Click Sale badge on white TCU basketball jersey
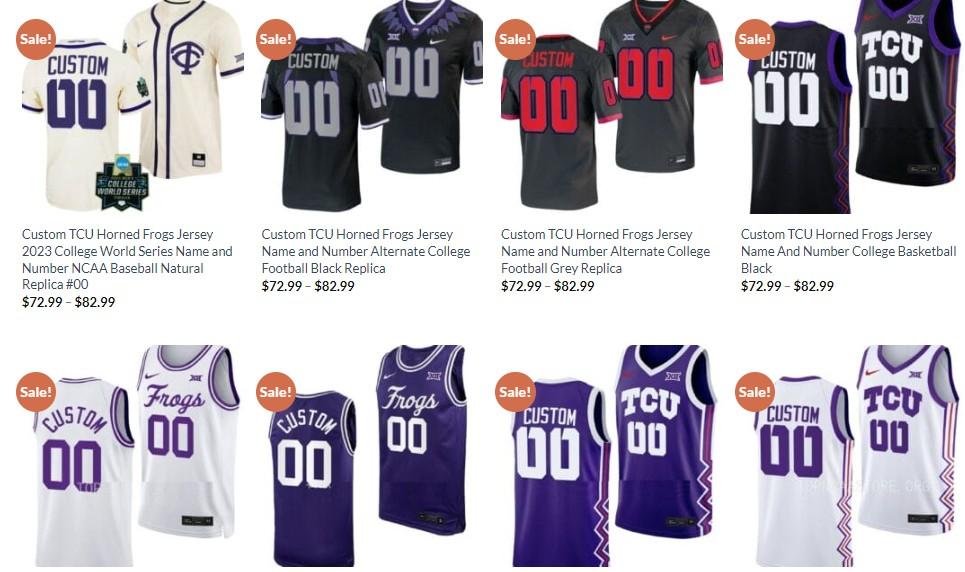Image resolution: width=965 pixels, height=572 pixels. point(755,392)
